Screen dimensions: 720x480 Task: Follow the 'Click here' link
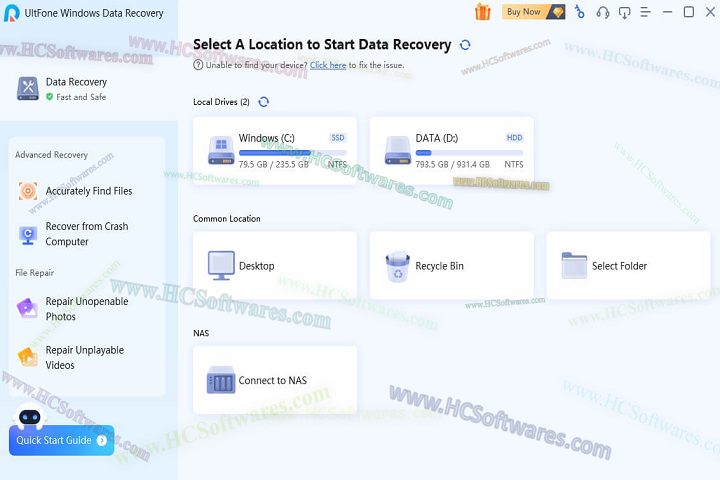pyautogui.click(x=328, y=65)
